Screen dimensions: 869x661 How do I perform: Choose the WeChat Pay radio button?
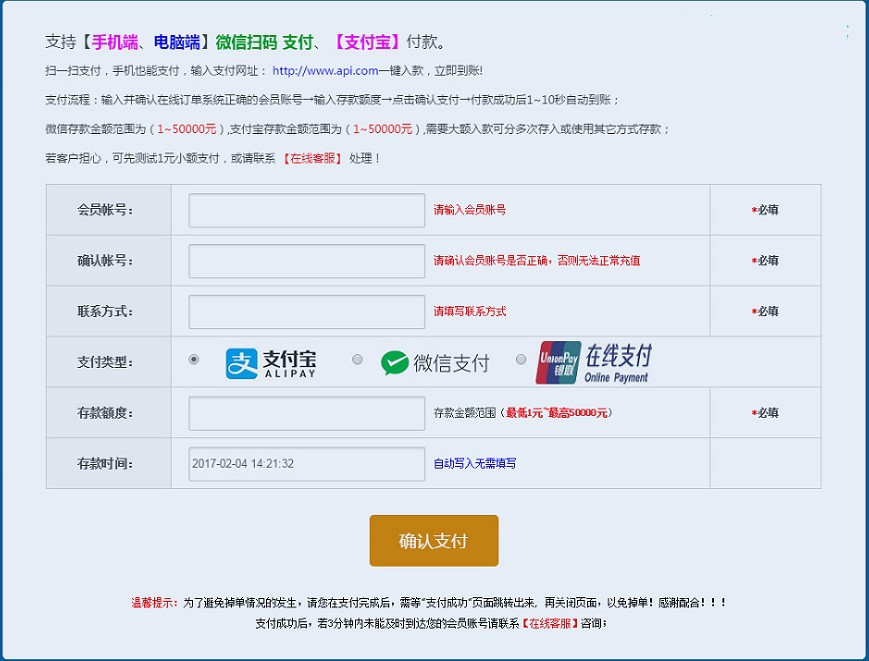[357, 359]
